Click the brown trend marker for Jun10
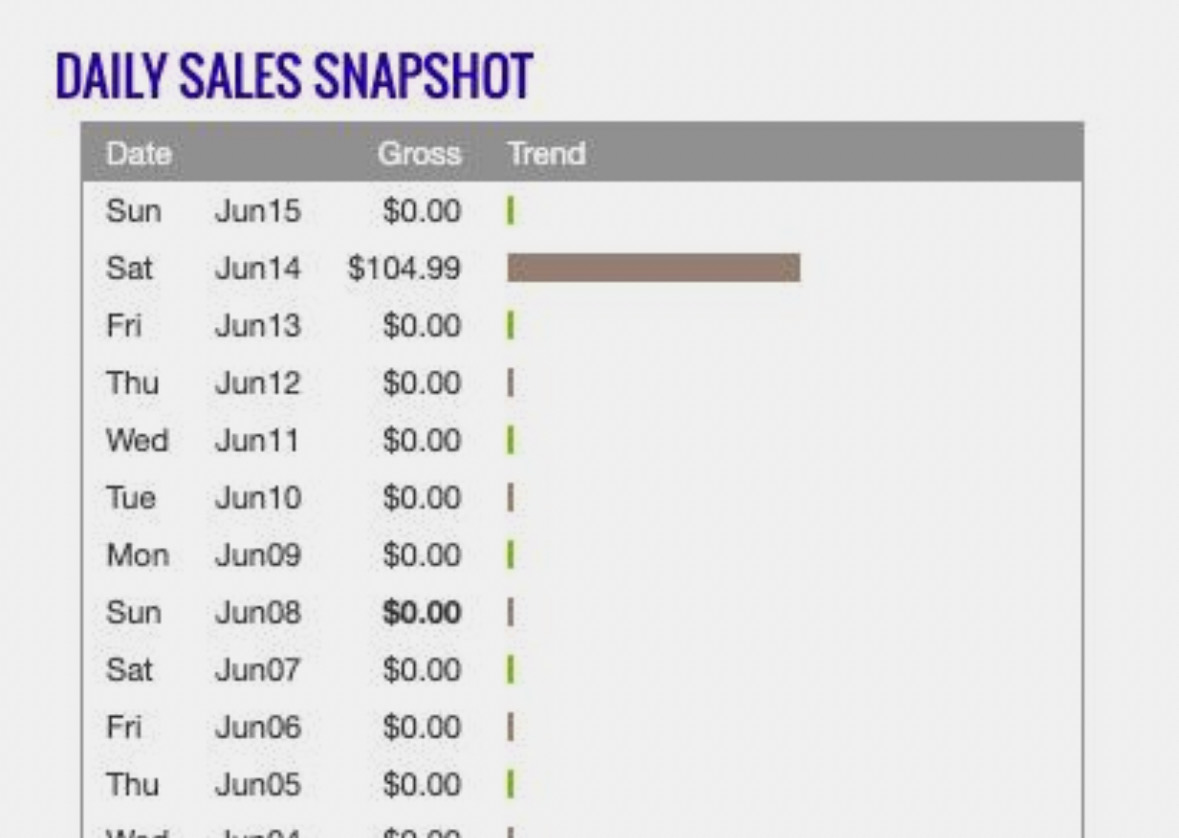The image size is (1179, 838). pyautogui.click(x=511, y=497)
